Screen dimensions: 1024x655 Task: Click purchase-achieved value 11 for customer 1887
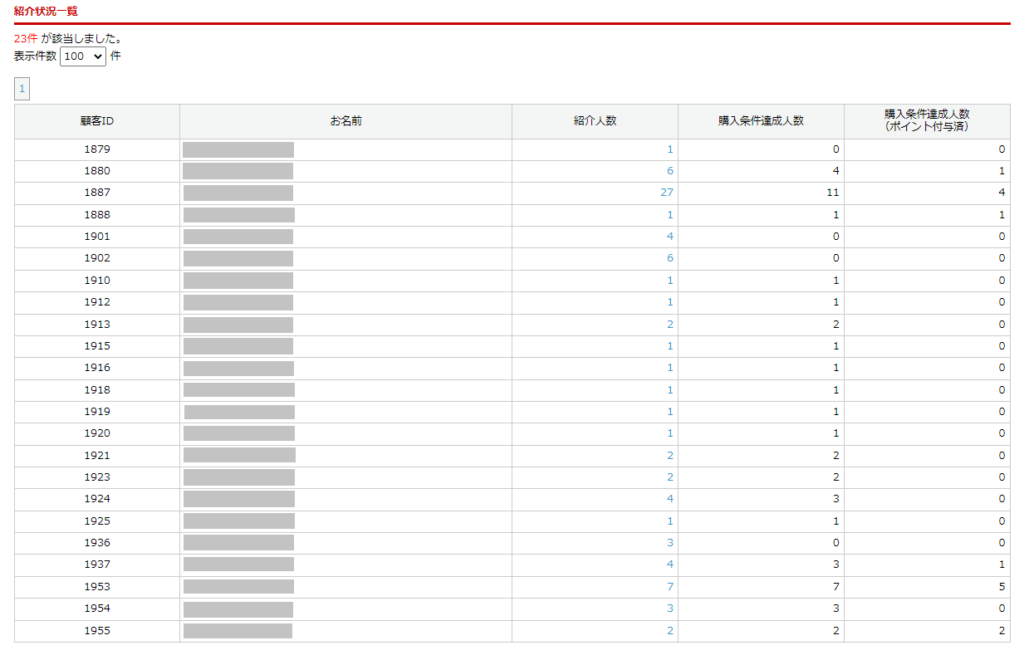tap(832, 193)
